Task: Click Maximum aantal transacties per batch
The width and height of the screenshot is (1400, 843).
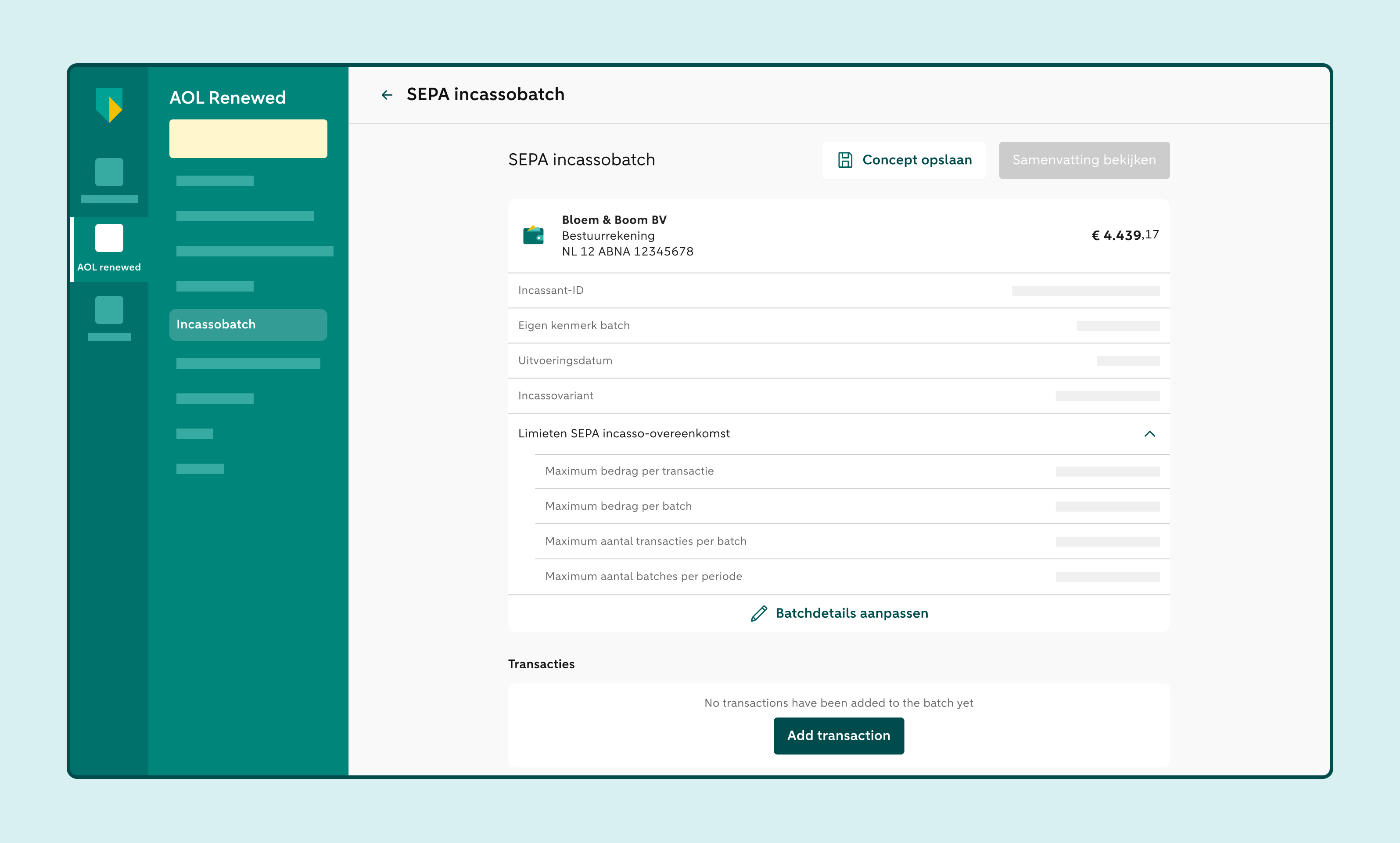Action: pos(646,541)
